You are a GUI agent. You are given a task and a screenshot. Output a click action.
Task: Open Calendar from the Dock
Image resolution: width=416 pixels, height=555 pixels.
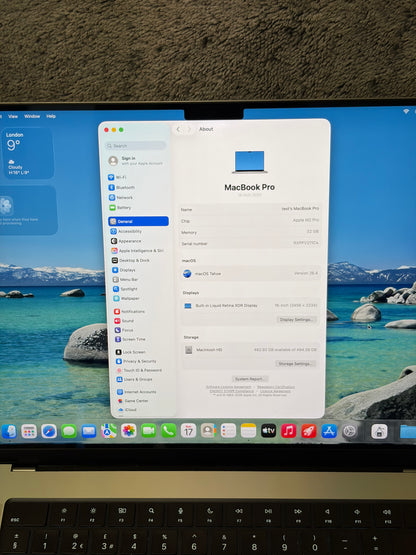click(x=188, y=431)
